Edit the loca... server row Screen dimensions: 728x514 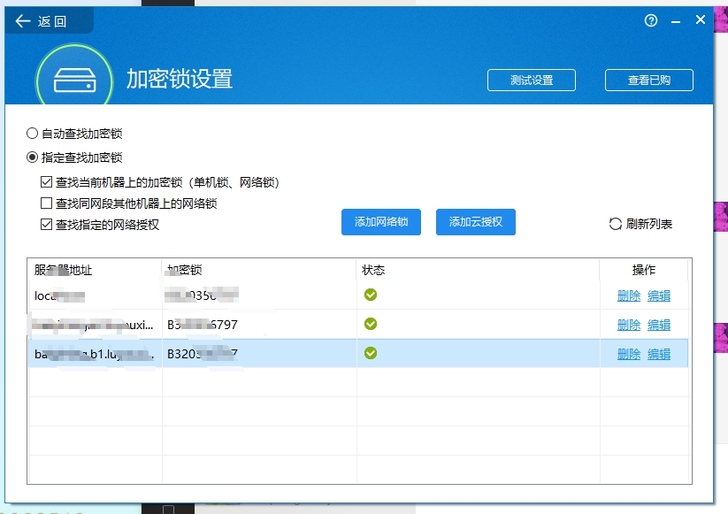tap(659, 296)
